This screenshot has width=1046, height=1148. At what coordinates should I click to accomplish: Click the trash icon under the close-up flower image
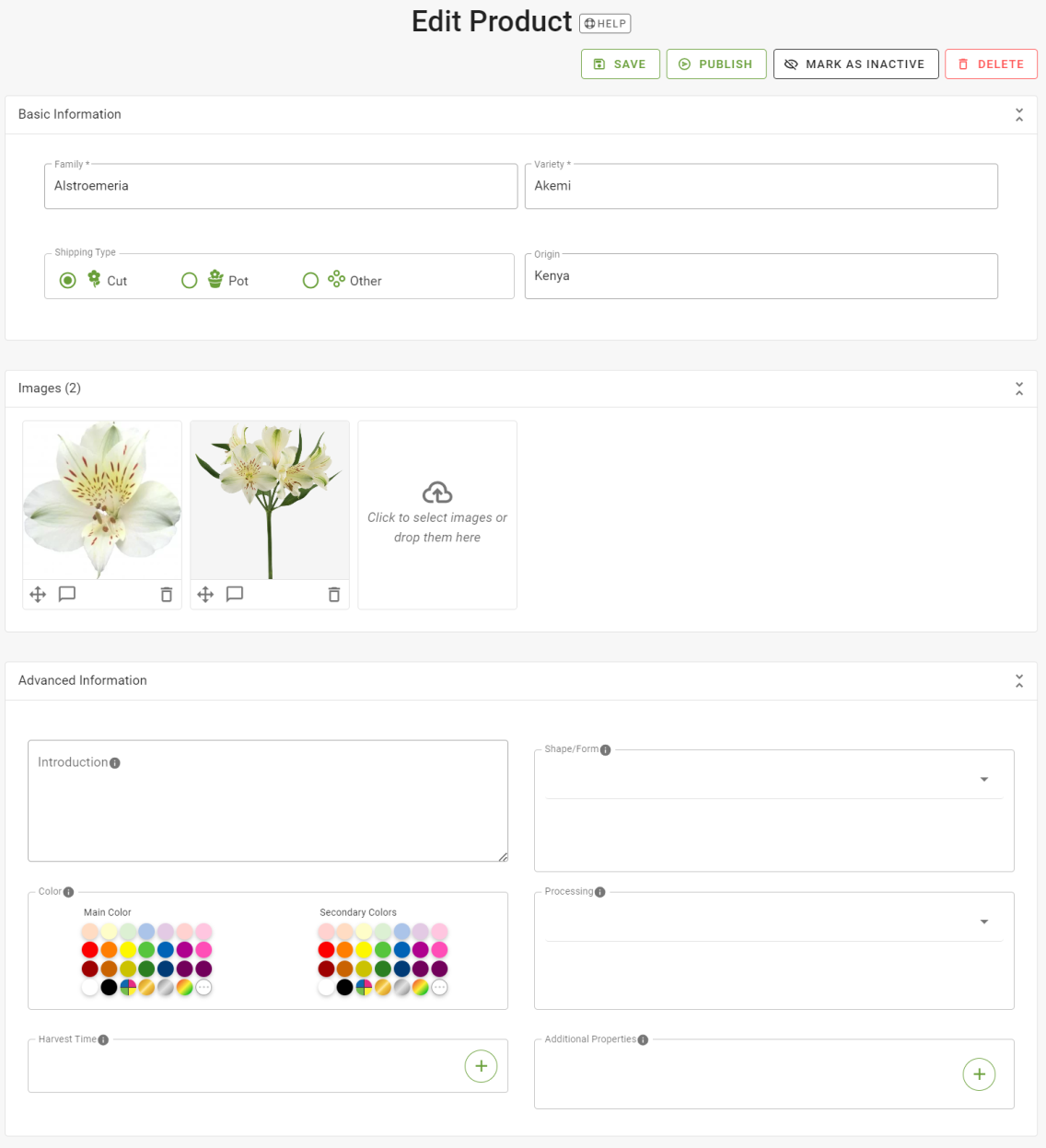tap(167, 595)
